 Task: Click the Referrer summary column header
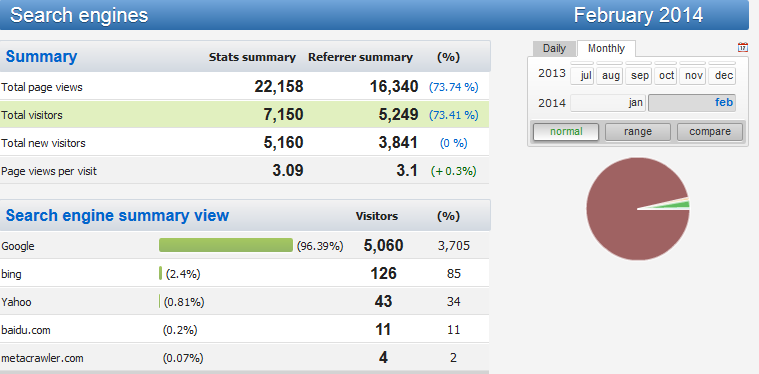tap(361, 58)
